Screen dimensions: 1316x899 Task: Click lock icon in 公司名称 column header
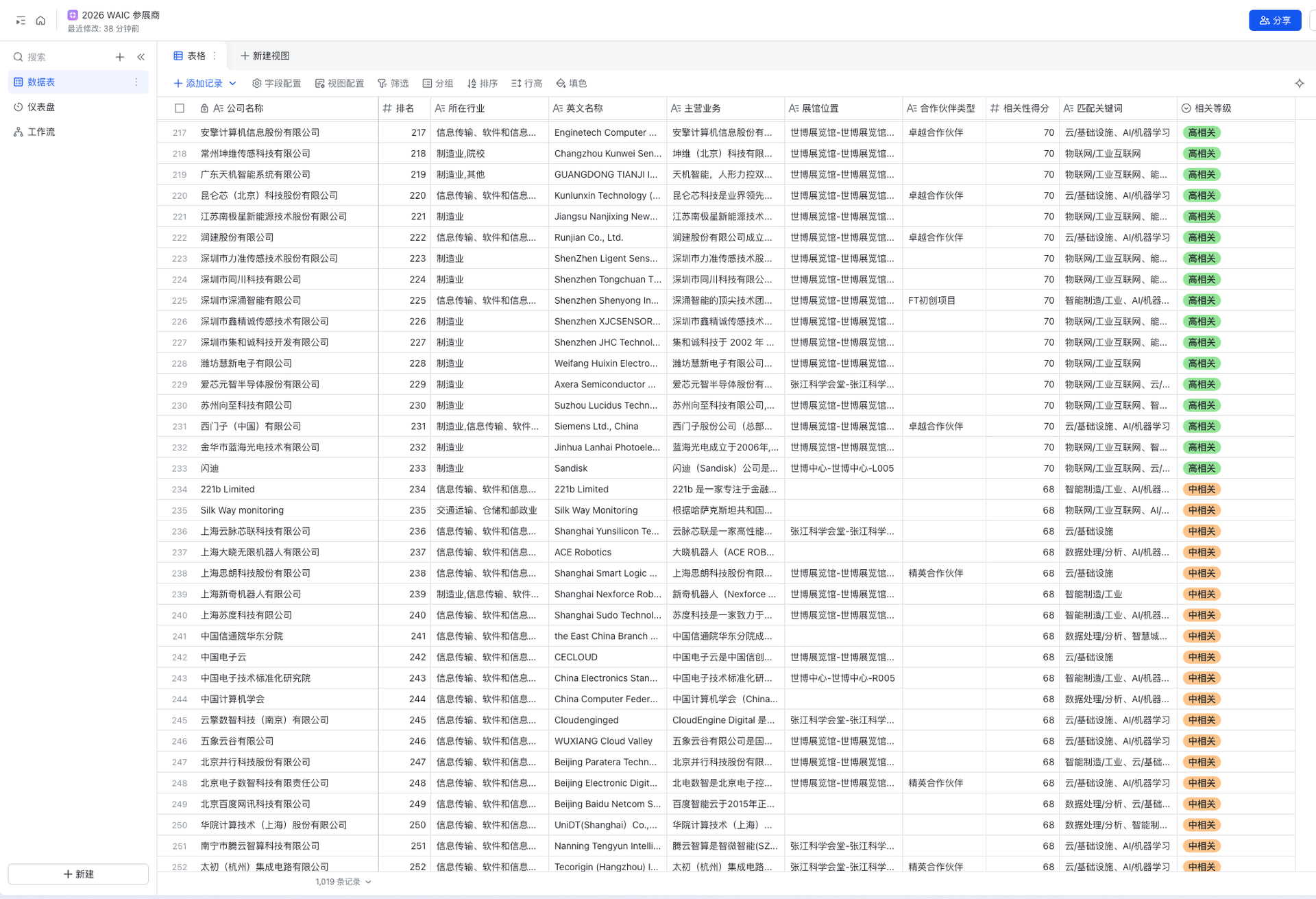pos(204,108)
